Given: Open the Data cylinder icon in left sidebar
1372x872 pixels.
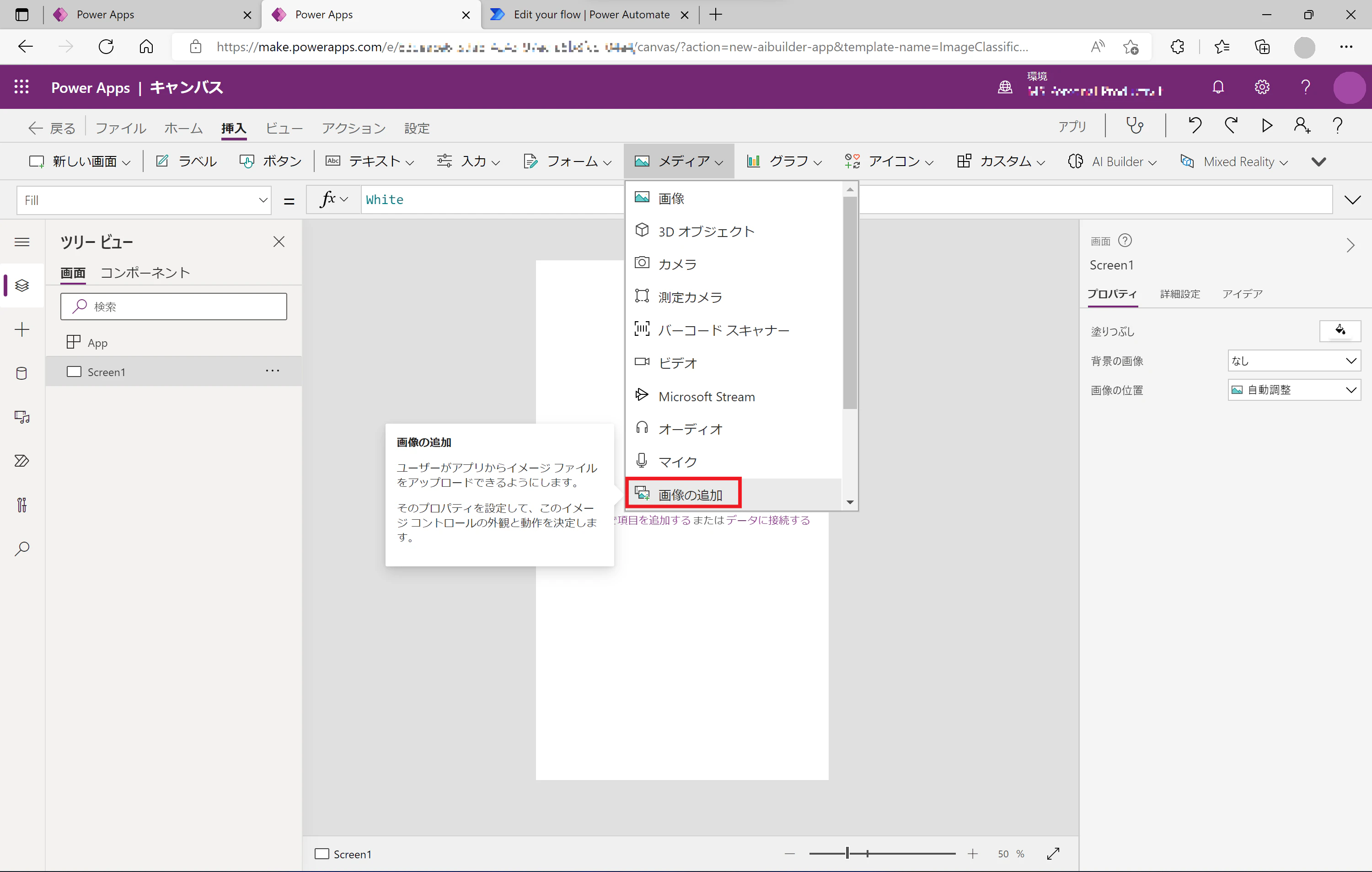Looking at the screenshot, I should point(21,373).
